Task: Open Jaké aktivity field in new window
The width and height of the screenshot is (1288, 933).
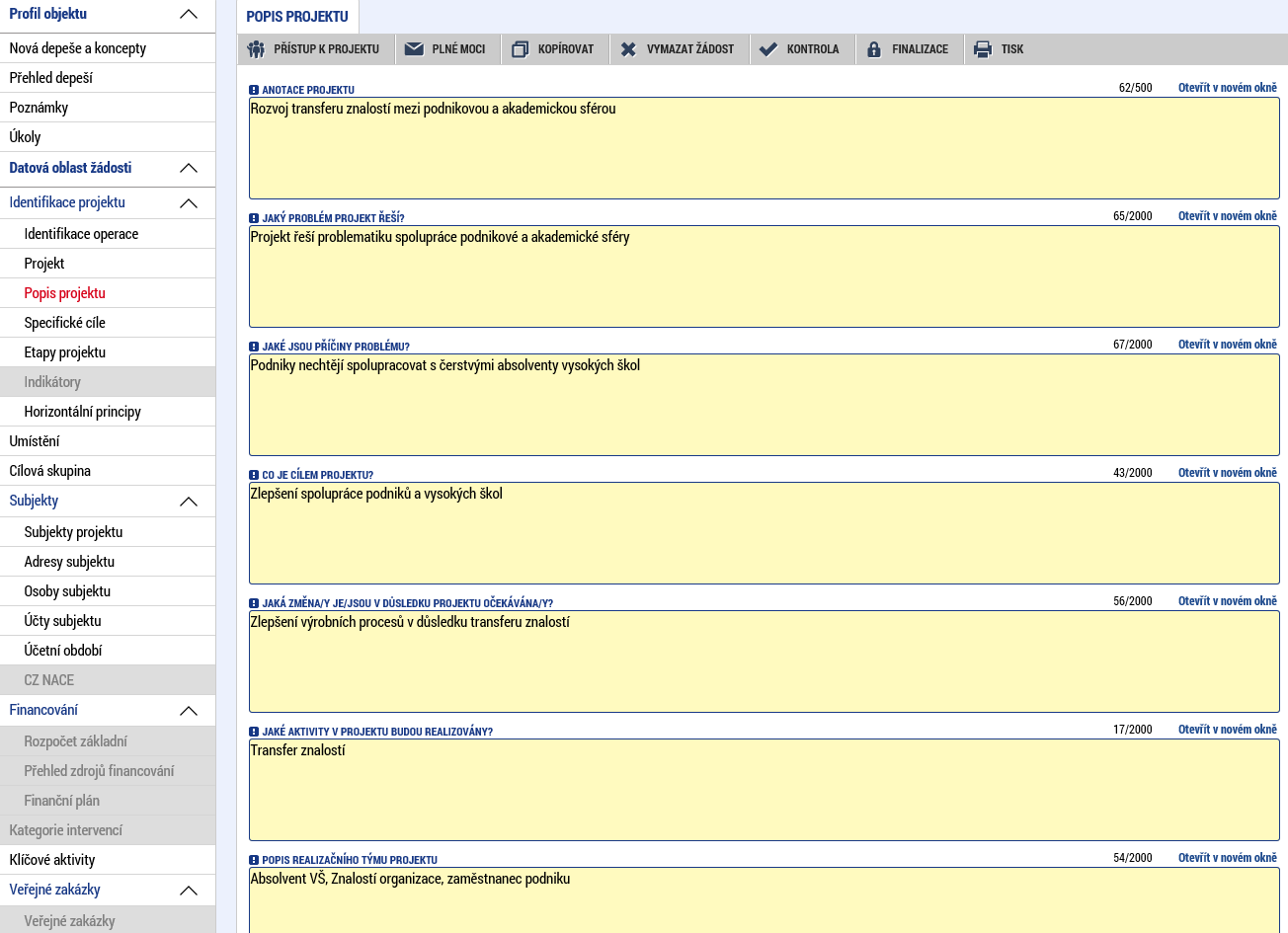Action: tap(1228, 730)
